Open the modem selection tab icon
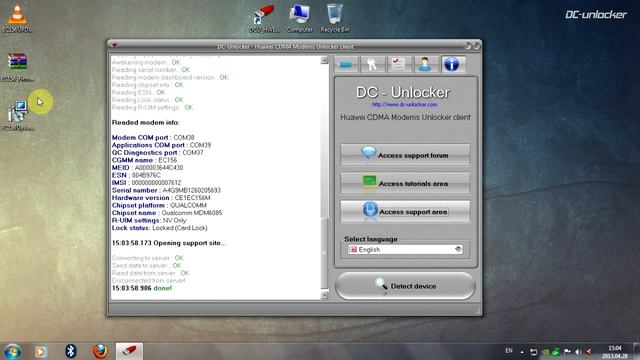 click(346, 64)
